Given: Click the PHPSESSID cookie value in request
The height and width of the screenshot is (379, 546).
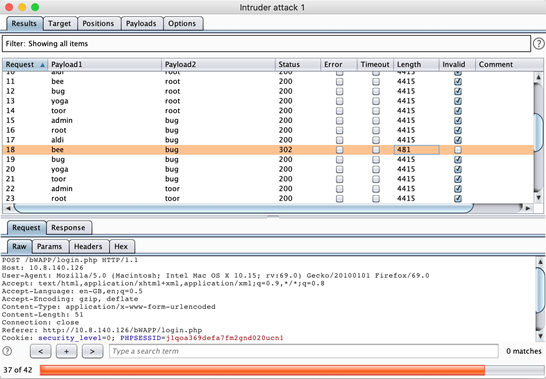Looking at the screenshot, I should pos(225,338).
